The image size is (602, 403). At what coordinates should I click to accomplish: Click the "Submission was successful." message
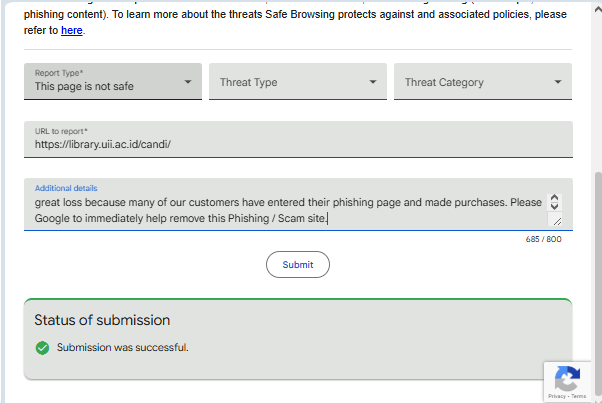123,348
